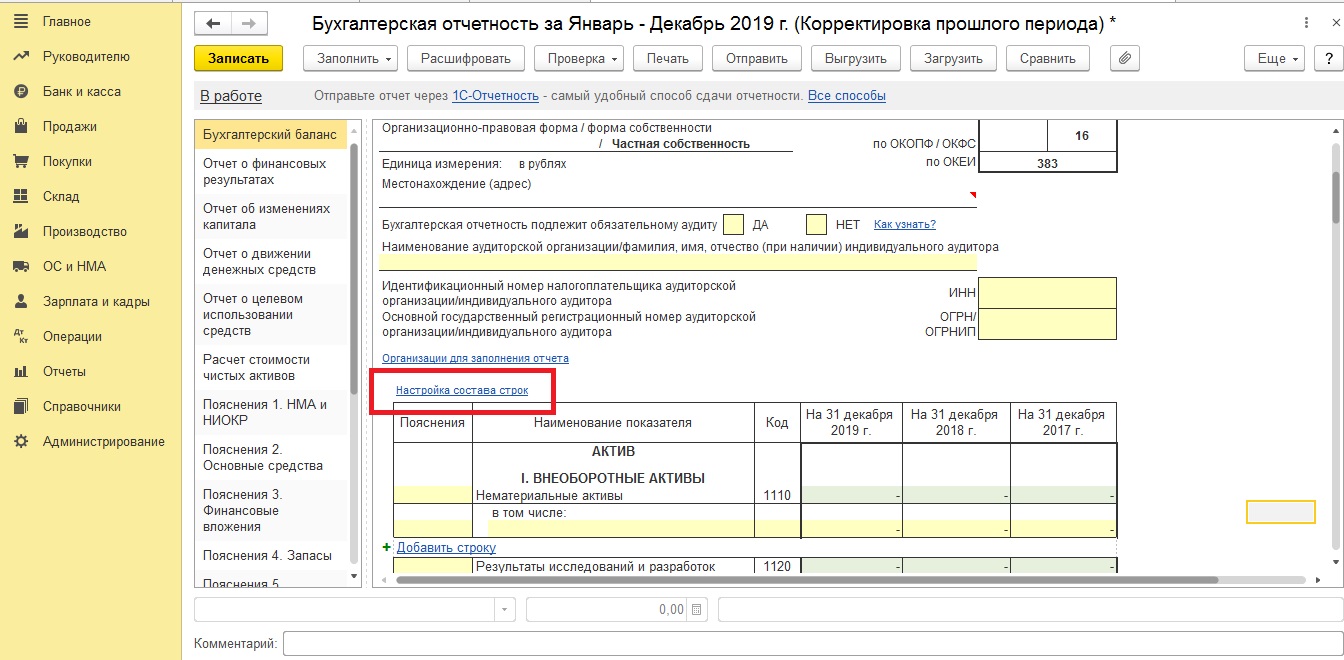Click the Расшифровать button
Viewport: 1344px width, 660px height.
pos(466,58)
